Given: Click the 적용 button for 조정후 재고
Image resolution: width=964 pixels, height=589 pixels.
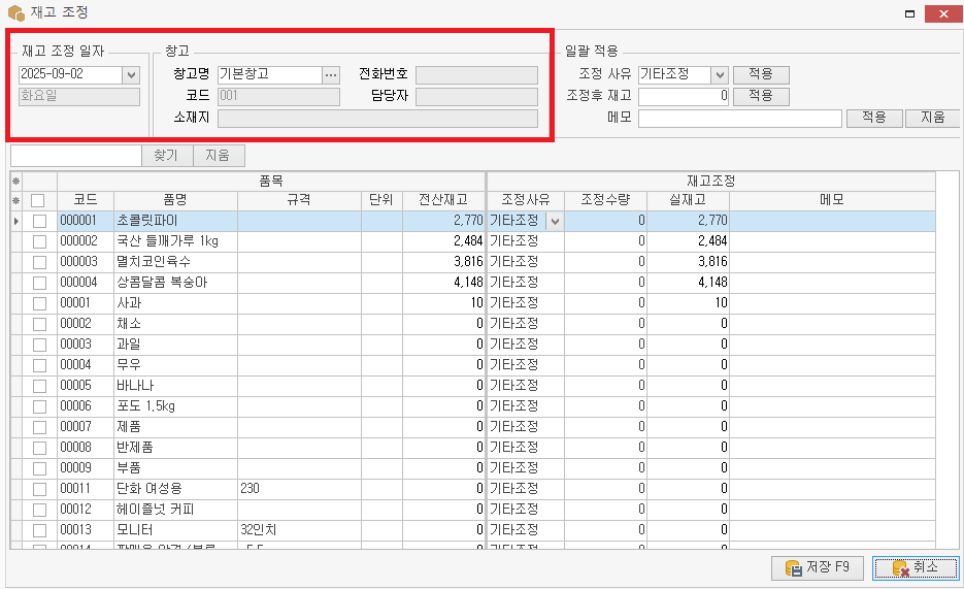Looking at the screenshot, I should (x=761, y=96).
